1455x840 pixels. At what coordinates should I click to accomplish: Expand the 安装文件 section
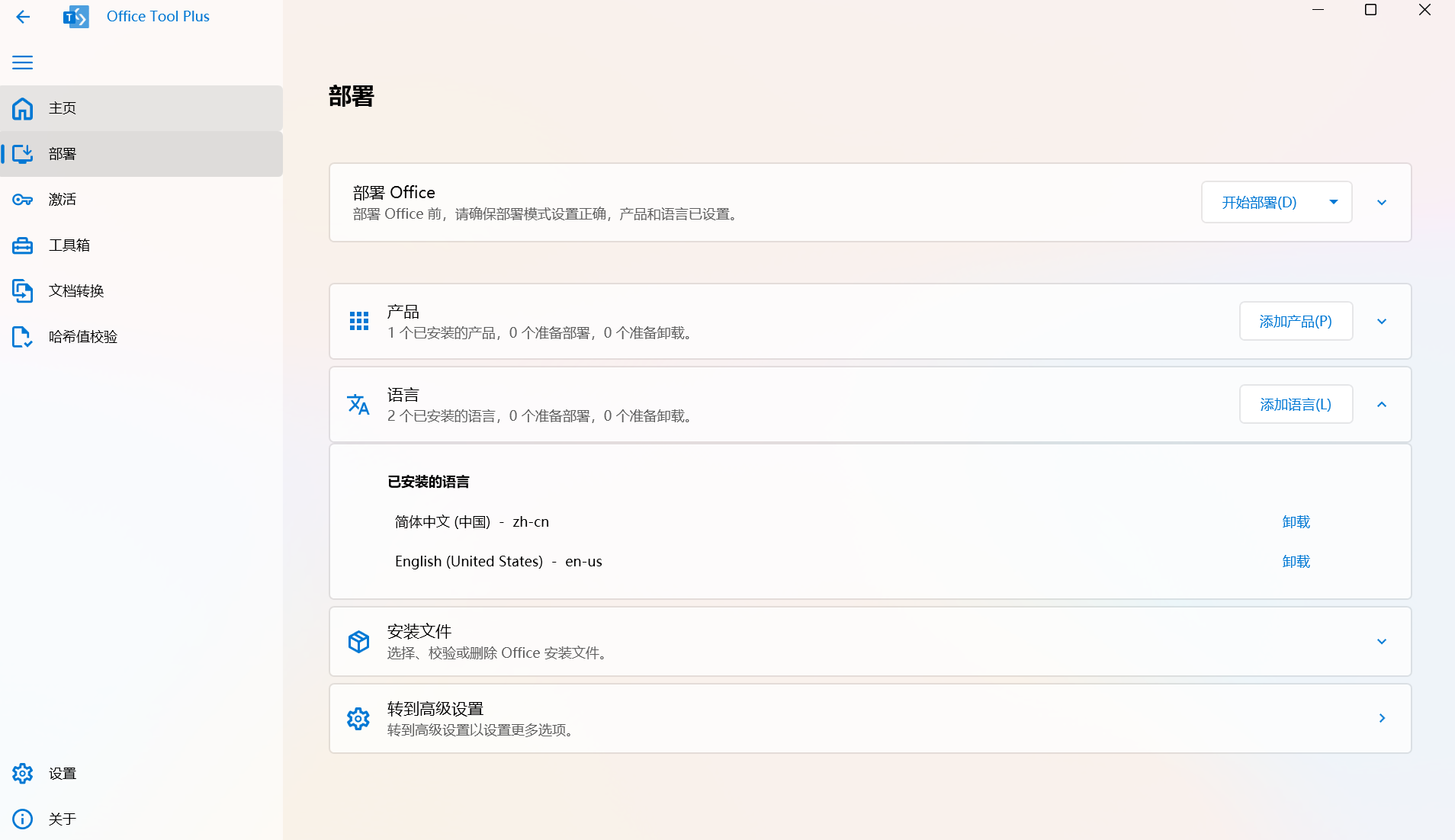(1382, 641)
